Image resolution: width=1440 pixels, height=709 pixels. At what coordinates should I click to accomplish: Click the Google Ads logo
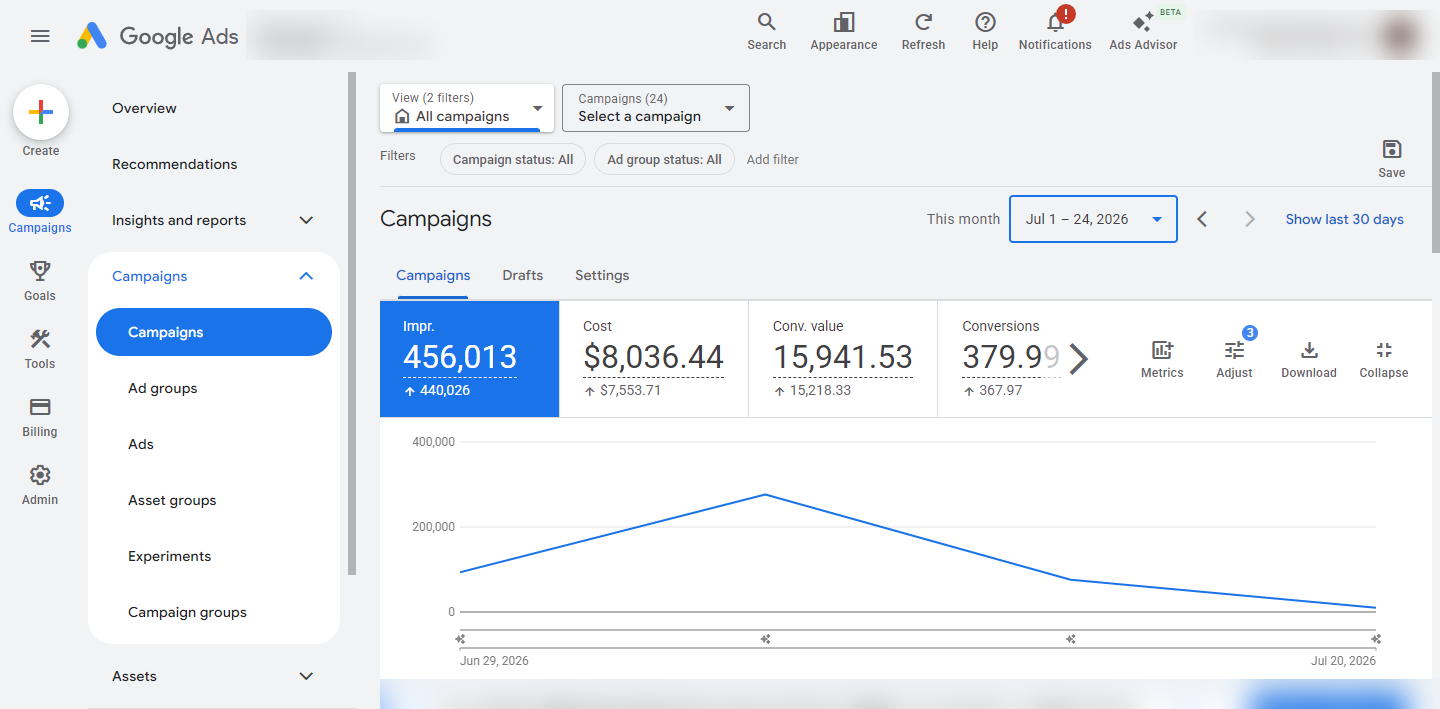pos(158,36)
